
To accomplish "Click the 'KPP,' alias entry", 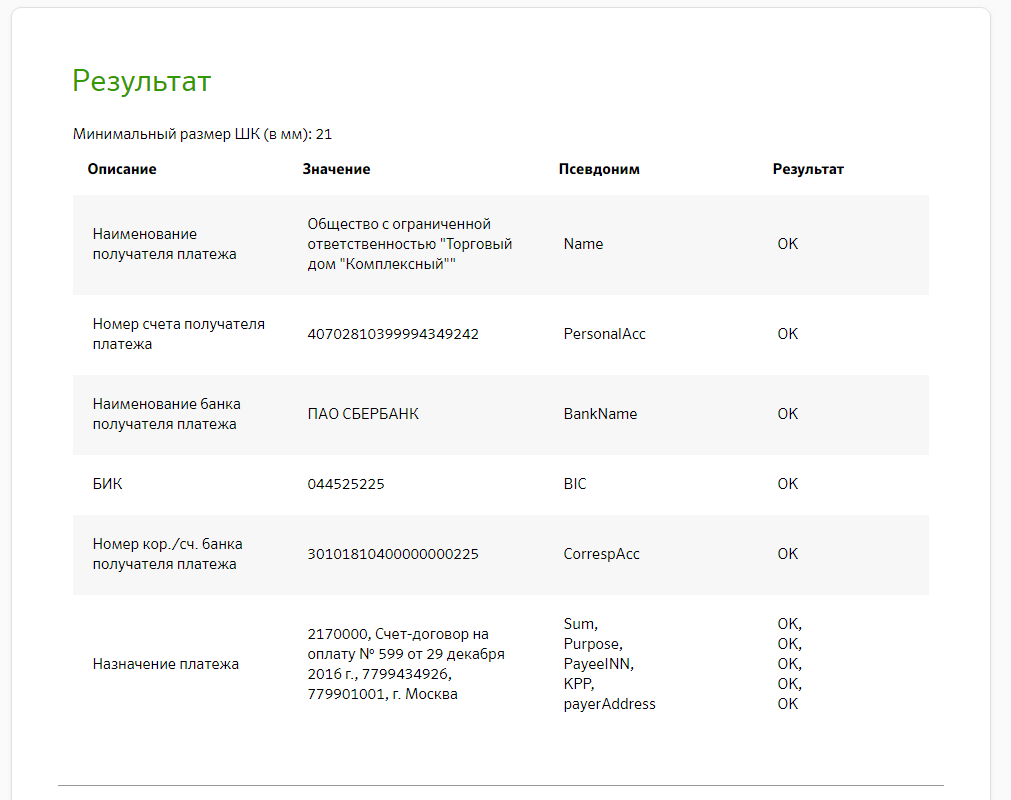I will point(578,684).
